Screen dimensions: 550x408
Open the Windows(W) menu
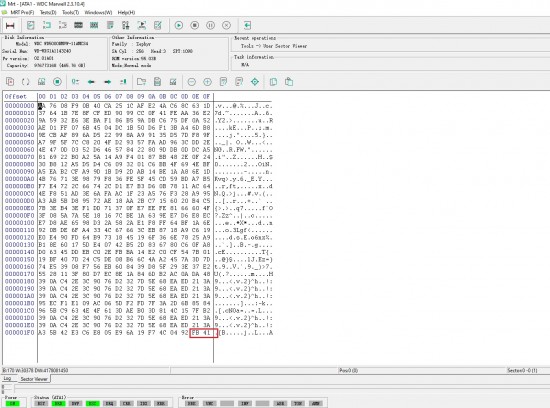pos(98,12)
